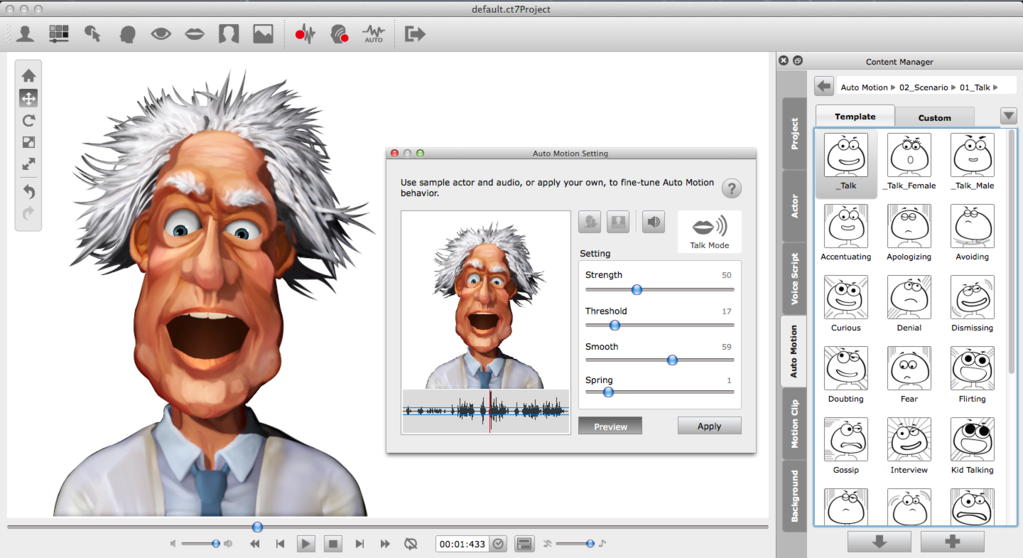Click the custom actor portrait icon in dialog
Image resolution: width=1023 pixels, height=558 pixels.
[618, 223]
